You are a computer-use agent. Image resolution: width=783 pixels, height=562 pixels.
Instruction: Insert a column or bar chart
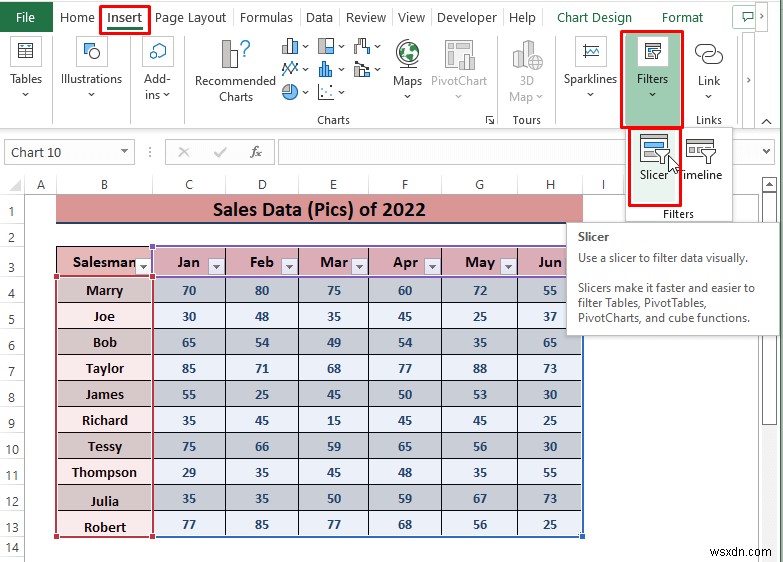pos(295,46)
